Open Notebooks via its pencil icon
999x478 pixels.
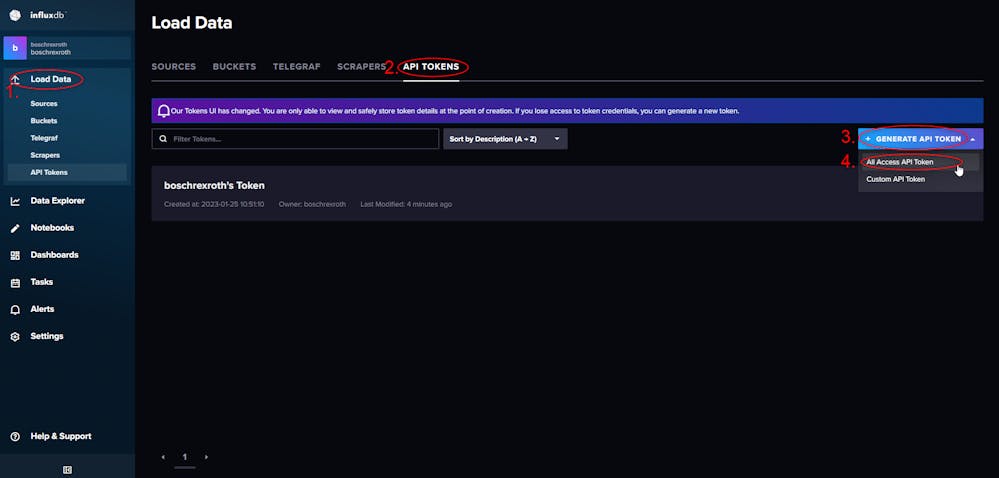coord(15,228)
